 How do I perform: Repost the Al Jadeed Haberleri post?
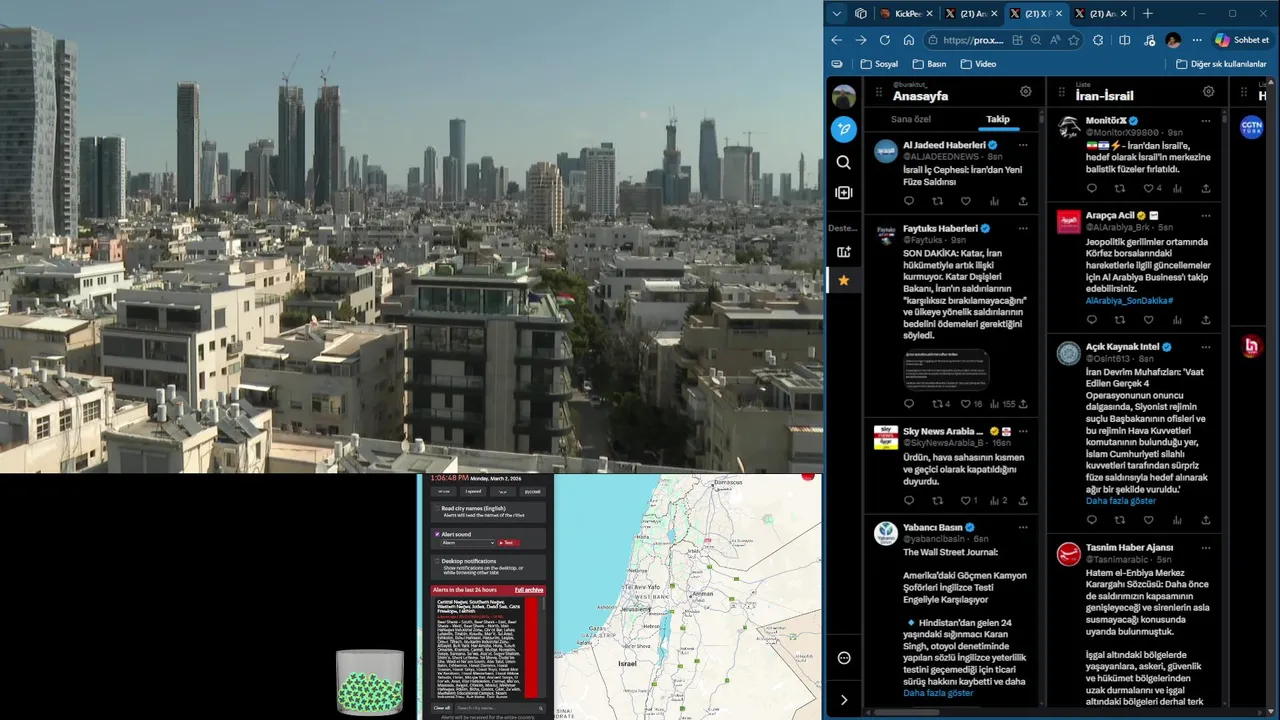point(937,201)
